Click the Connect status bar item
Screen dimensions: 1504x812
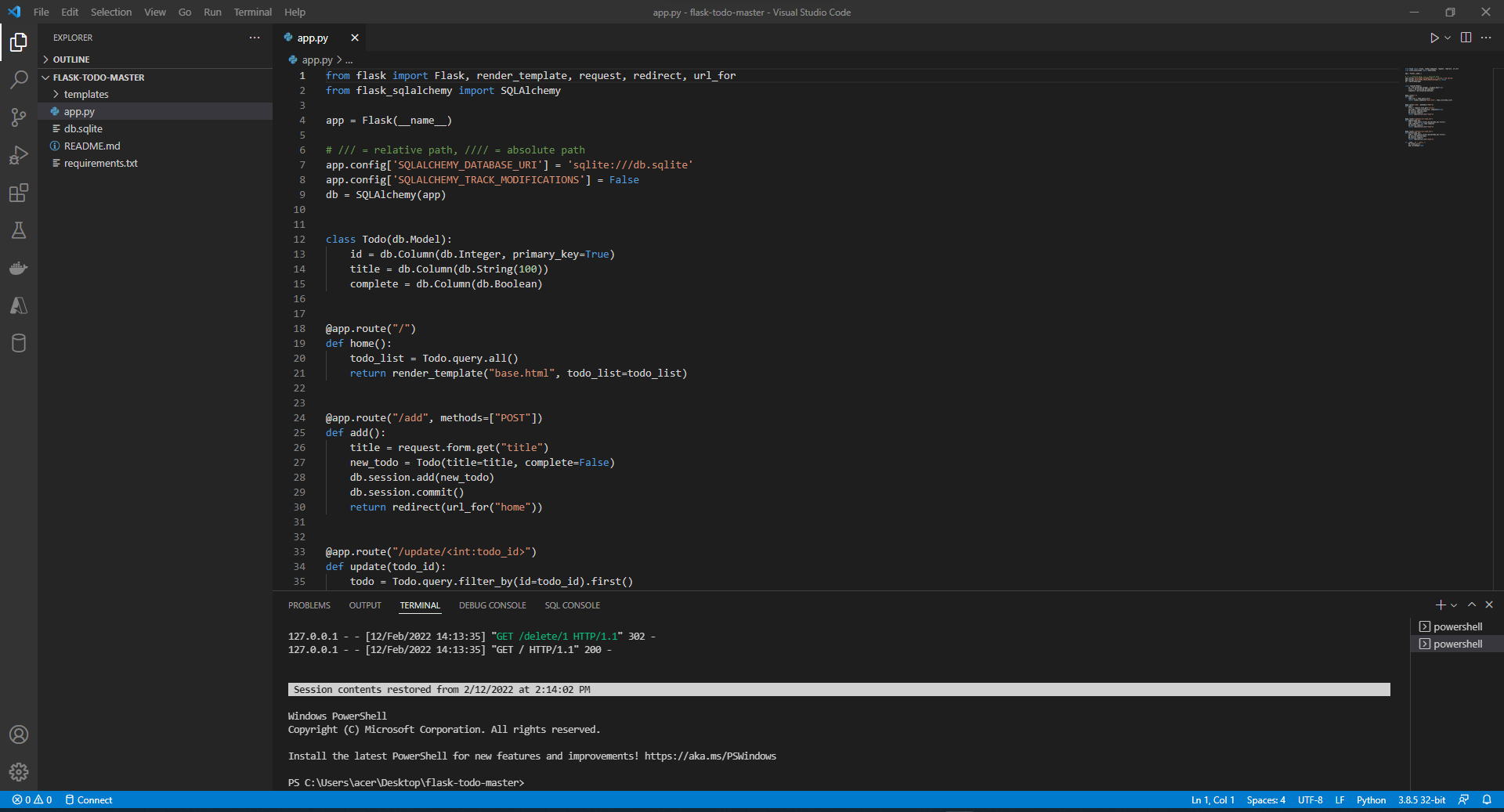[x=89, y=799]
